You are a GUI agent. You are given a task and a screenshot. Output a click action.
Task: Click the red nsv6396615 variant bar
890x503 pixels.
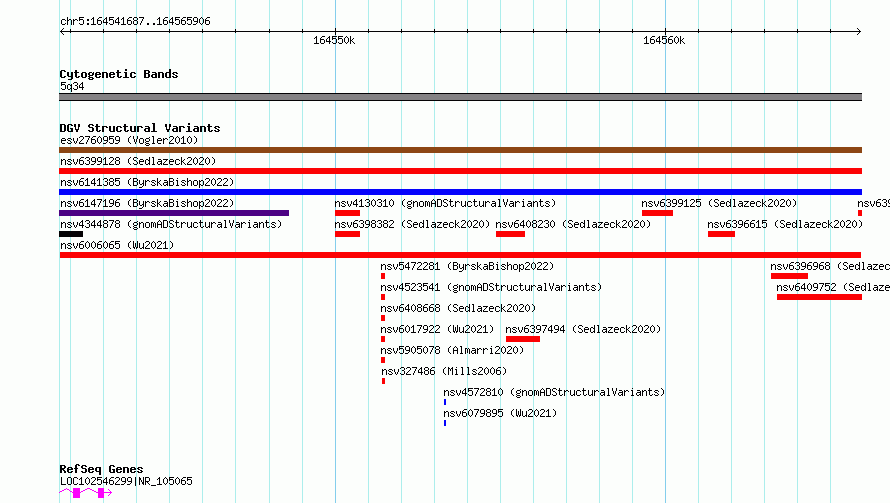(721, 234)
